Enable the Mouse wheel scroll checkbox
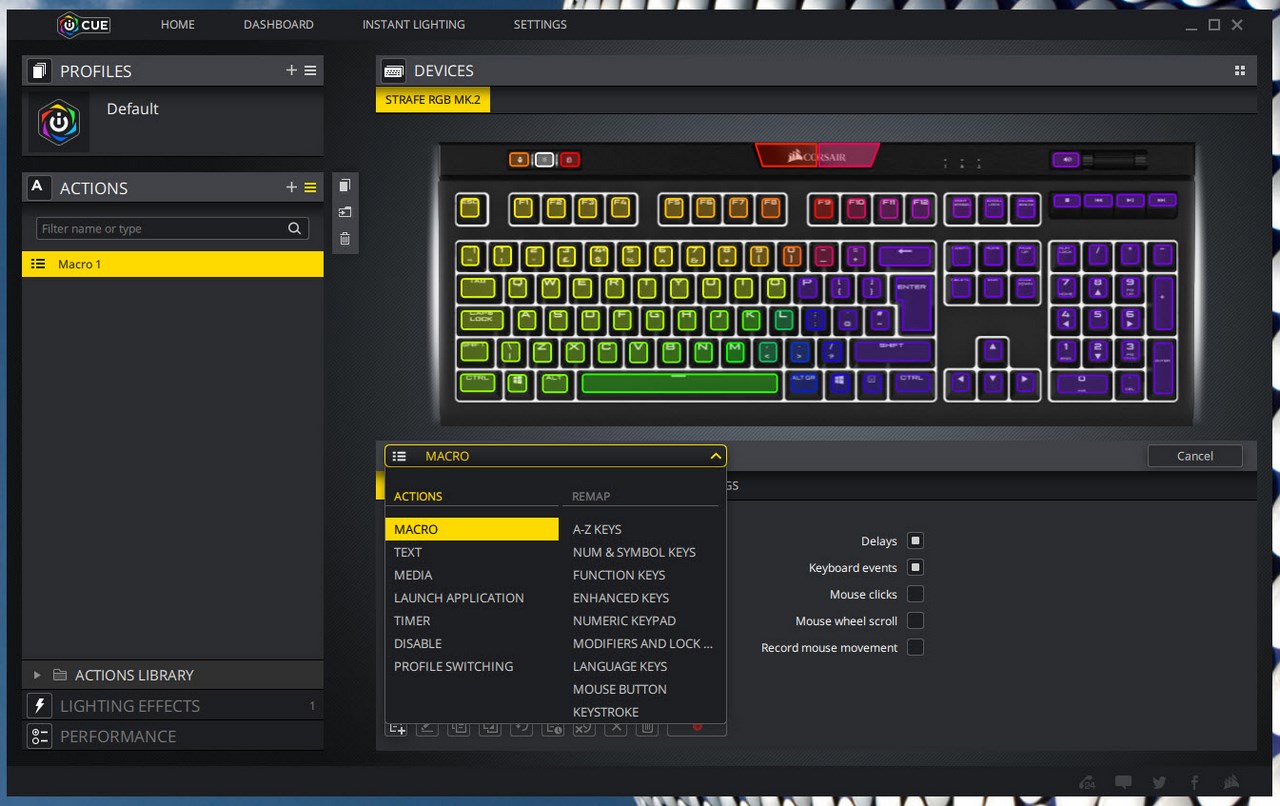Screen dimensions: 1280x806 pos(915,621)
